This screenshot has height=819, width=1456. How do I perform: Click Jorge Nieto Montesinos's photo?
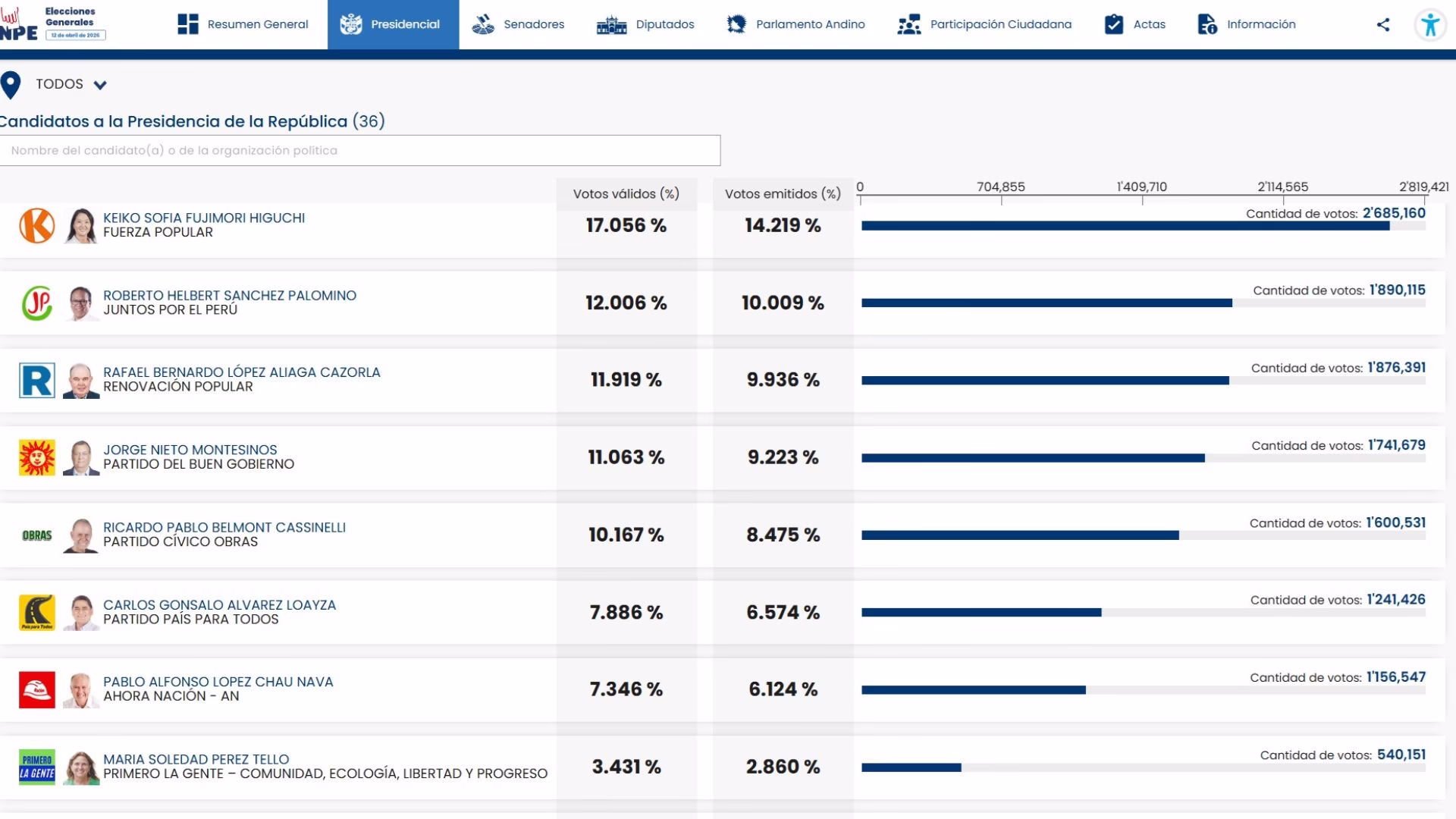click(81, 457)
